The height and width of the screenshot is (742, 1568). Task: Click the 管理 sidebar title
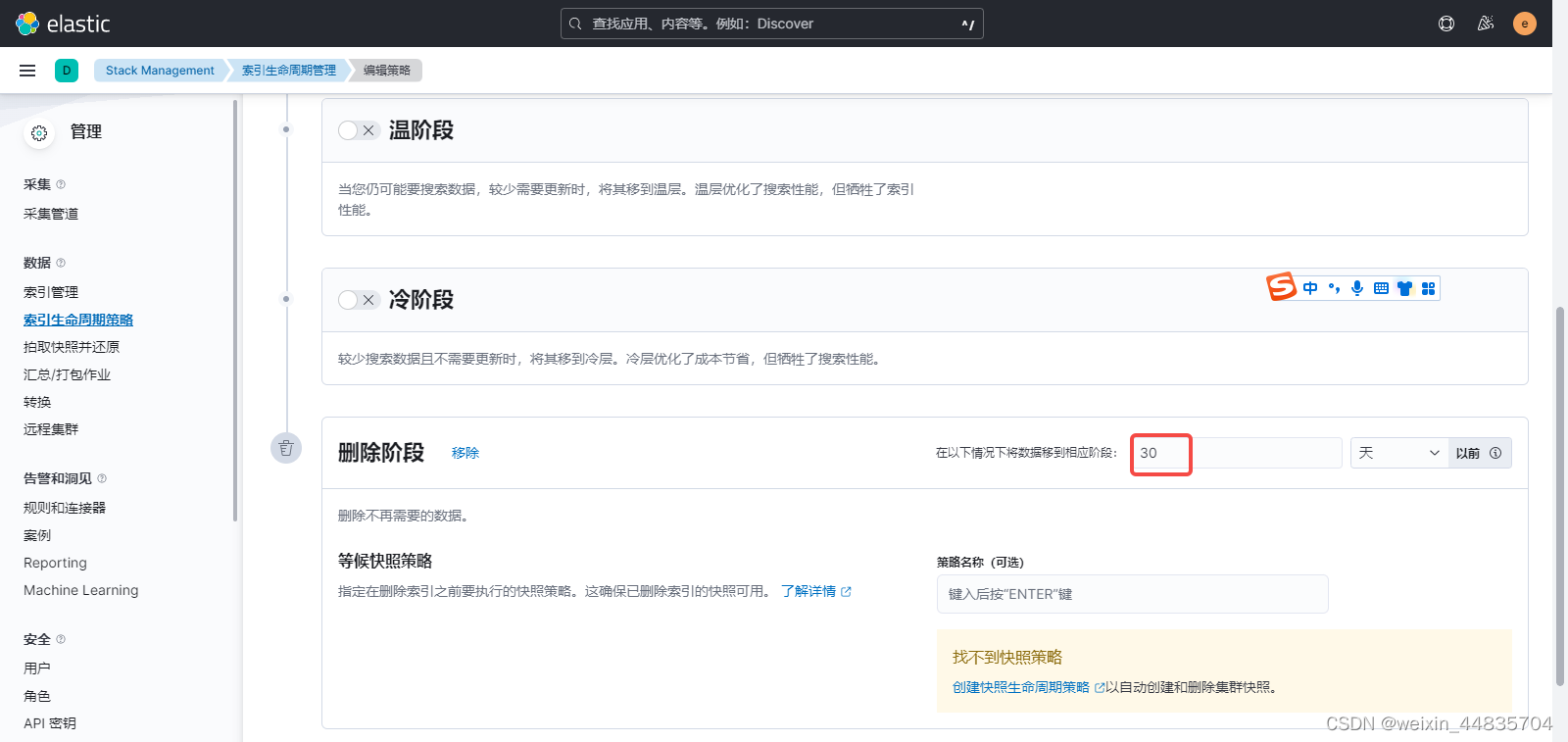(x=86, y=131)
